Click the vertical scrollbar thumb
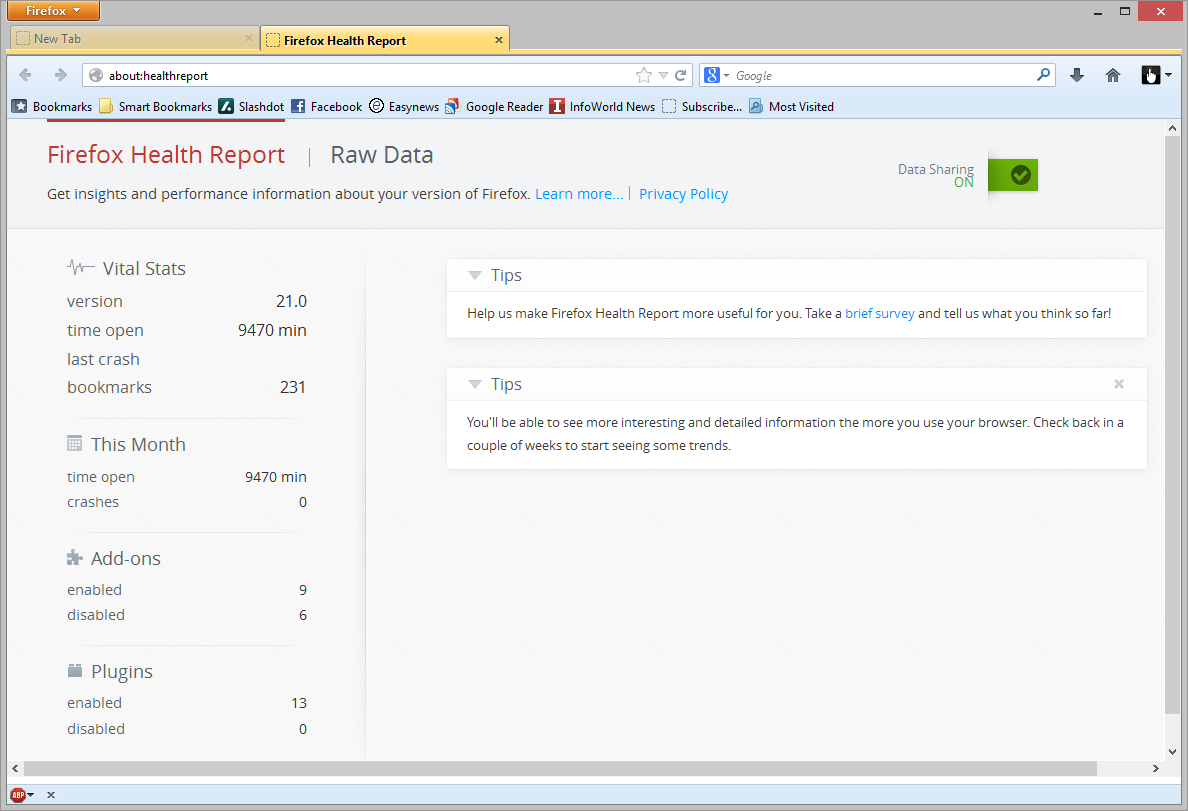This screenshot has width=1188, height=811. pos(1172,424)
